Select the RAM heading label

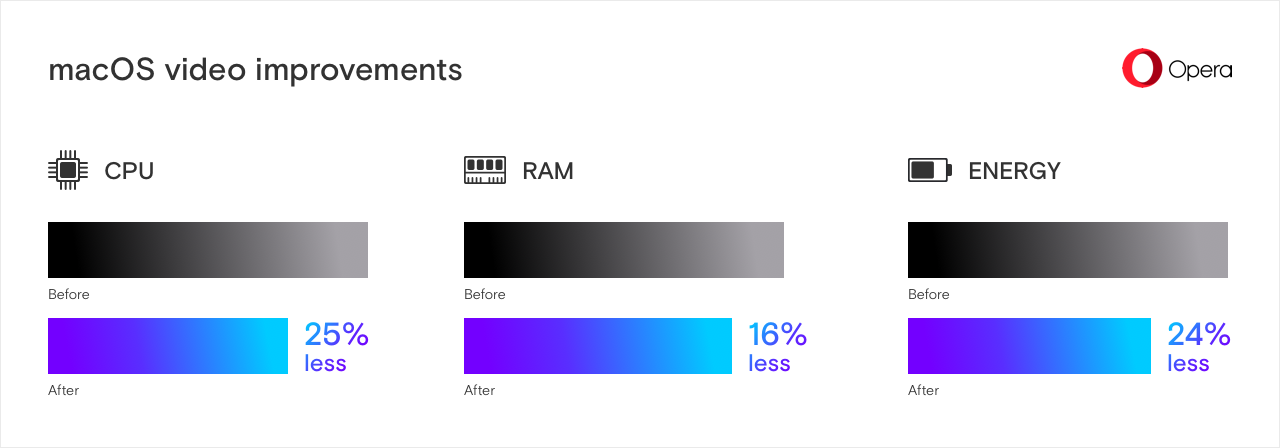click(x=548, y=171)
